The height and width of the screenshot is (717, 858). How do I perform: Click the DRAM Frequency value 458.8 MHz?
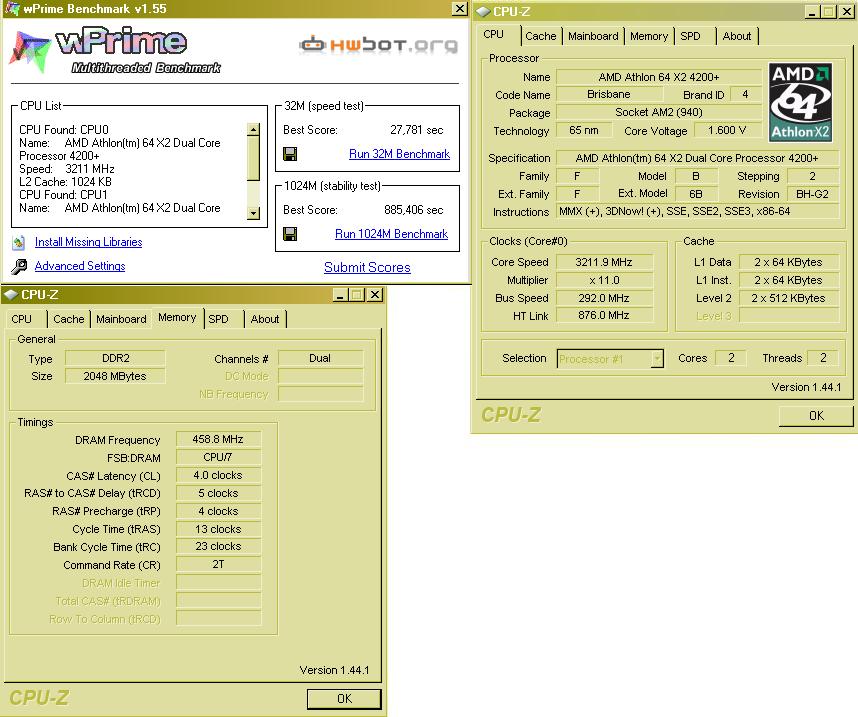point(218,440)
